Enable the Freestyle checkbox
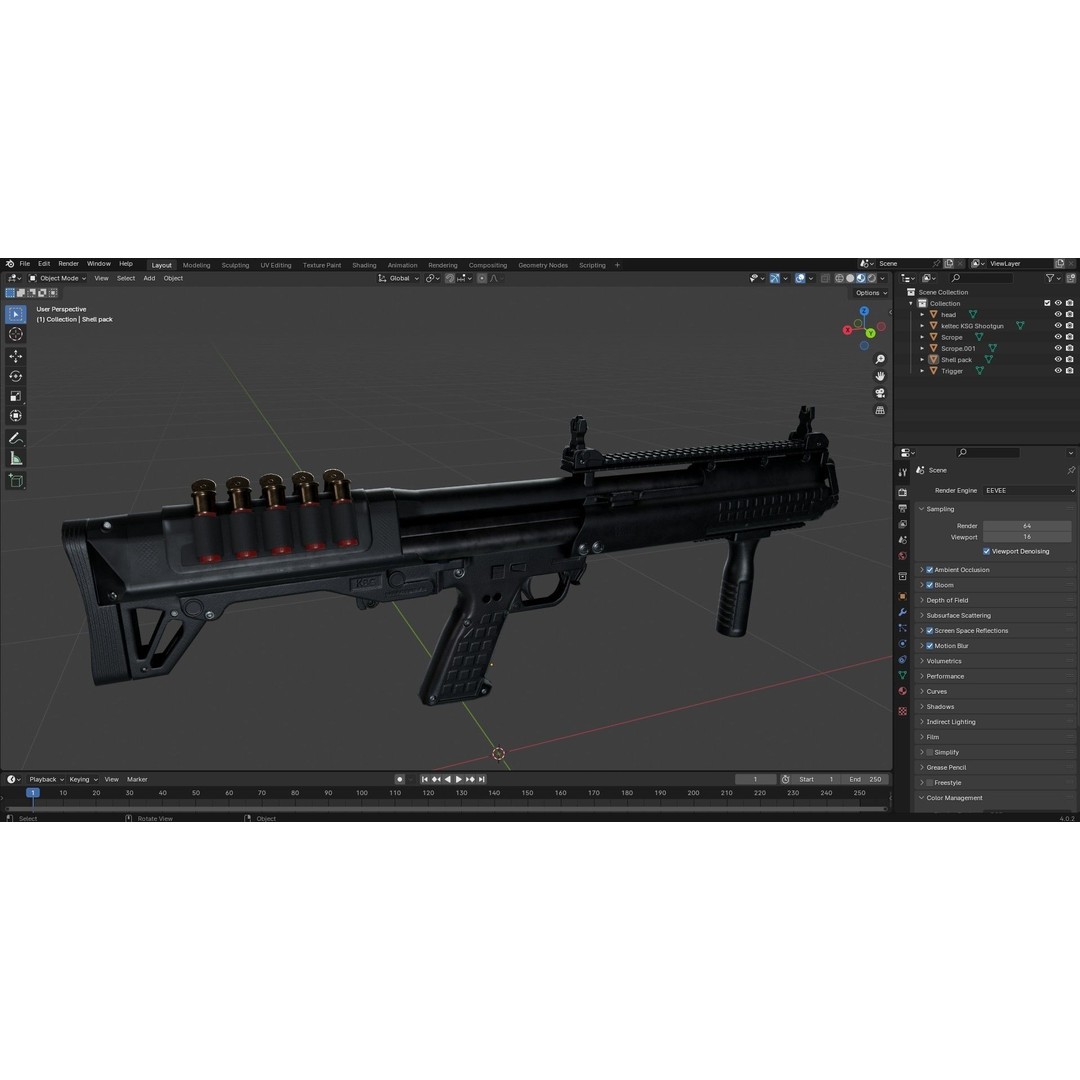1080x1080 pixels. point(929,782)
